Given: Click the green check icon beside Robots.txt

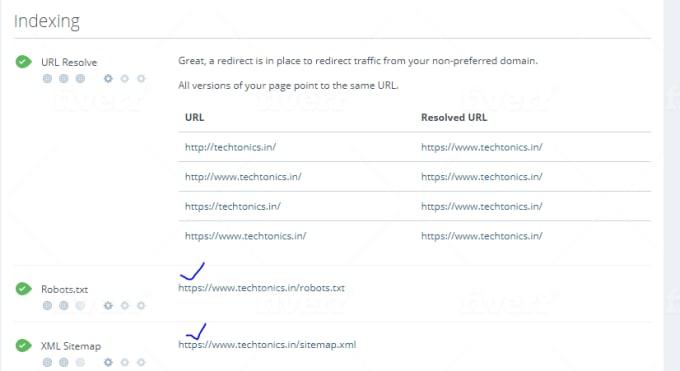Looking at the screenshot, I should pyautogui.click(x=23, y=289).
